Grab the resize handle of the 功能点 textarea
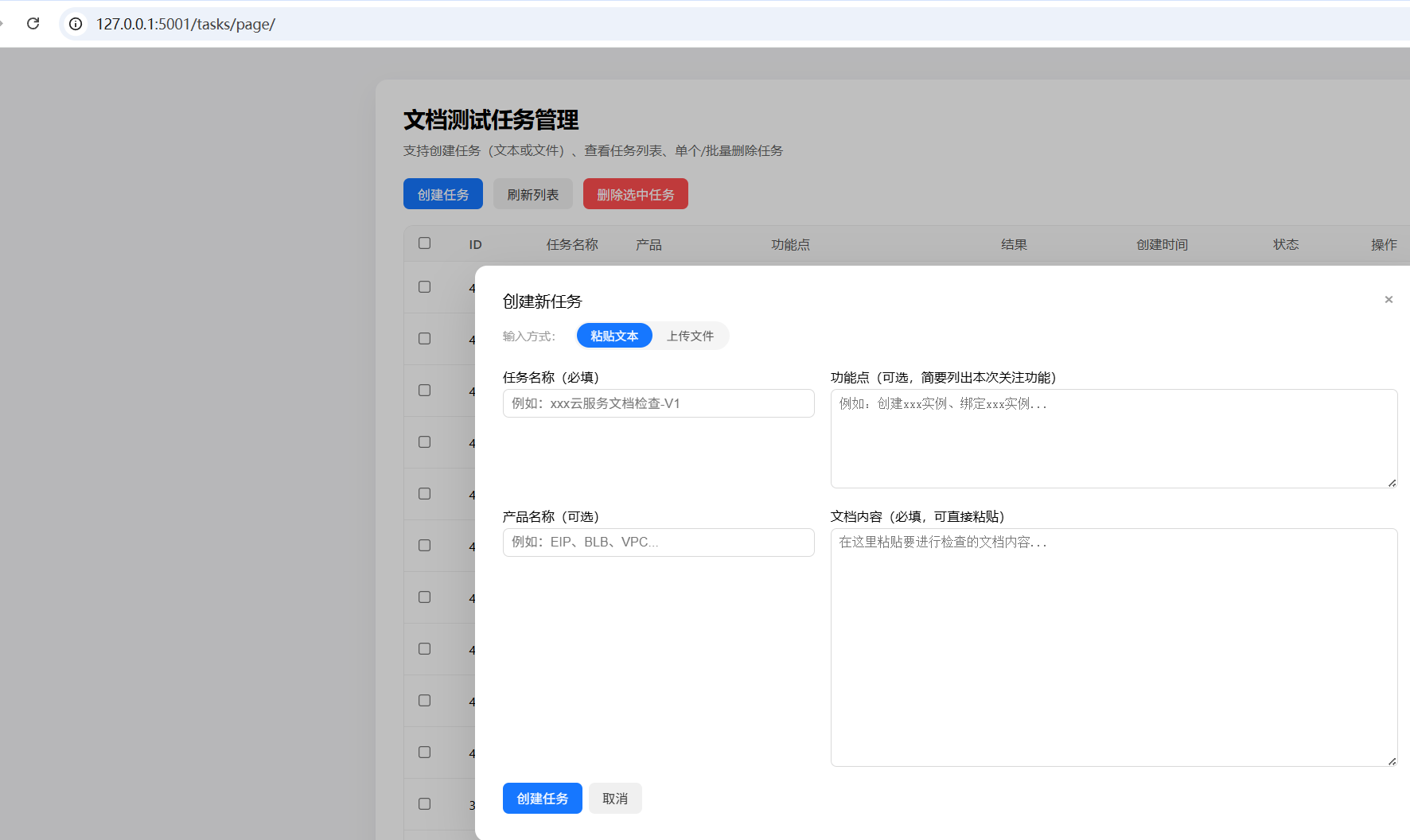1410x840 pixels. click(1392, 483)
